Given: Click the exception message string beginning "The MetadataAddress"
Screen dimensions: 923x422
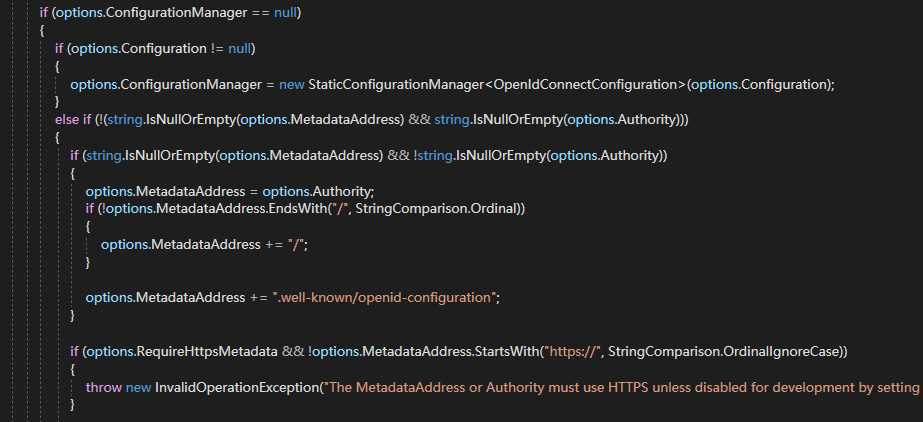Looking at the screenshot, I should (620, 386).
